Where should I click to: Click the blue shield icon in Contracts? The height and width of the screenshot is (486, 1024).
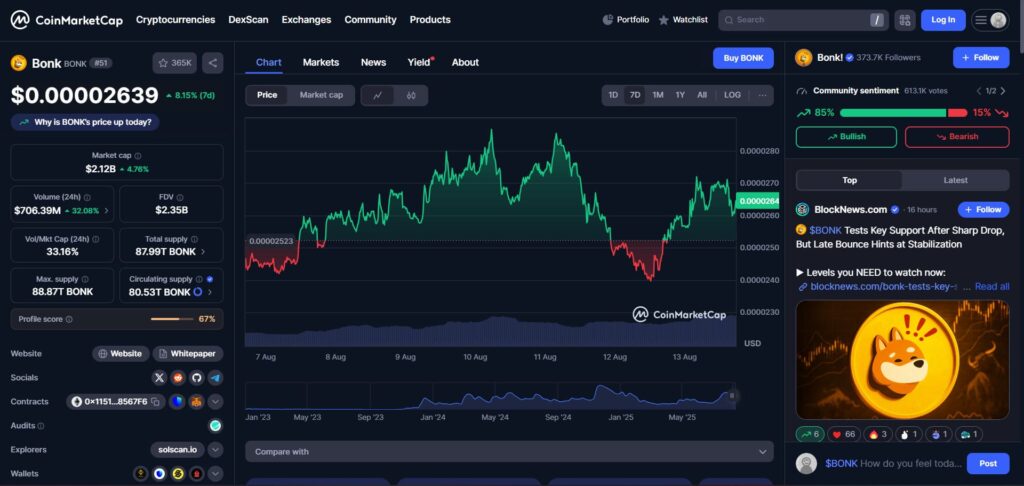click(x=177, y=402)
